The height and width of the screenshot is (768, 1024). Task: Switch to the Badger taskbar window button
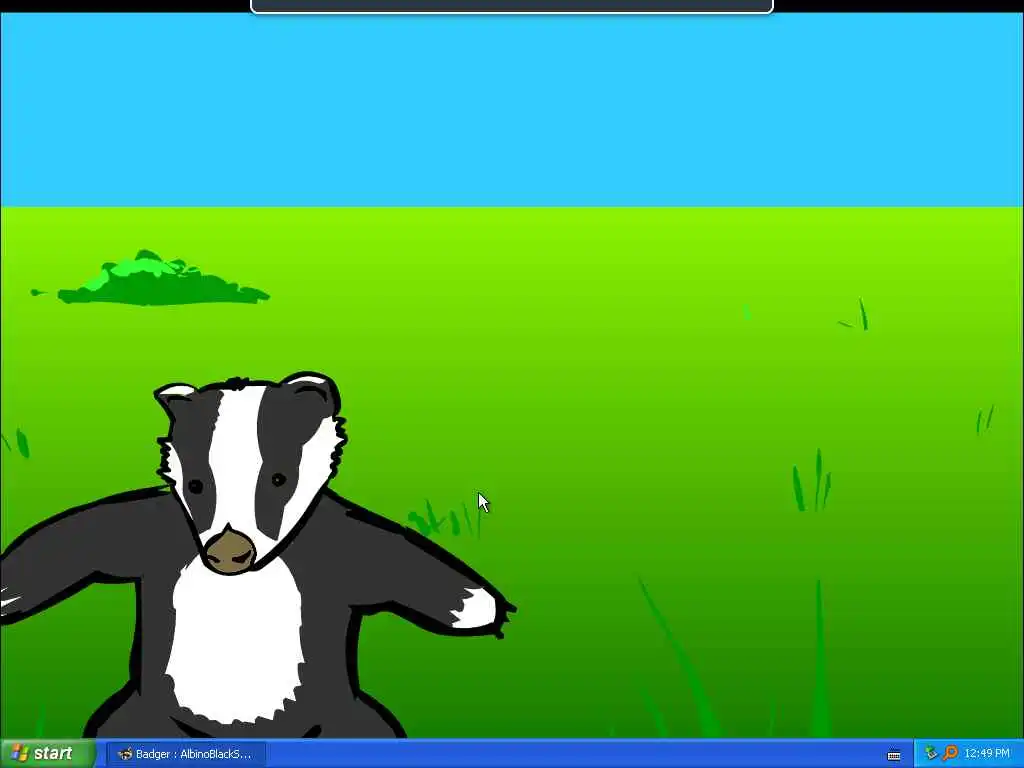click(186, 754)
